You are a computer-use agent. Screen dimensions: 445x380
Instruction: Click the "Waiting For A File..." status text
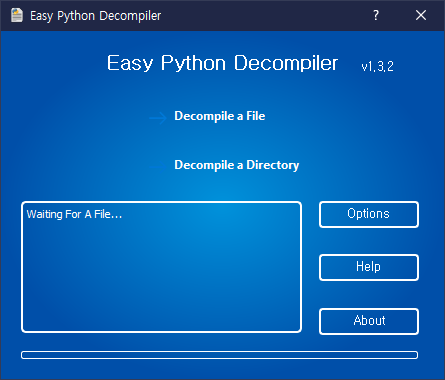[74, 214]
